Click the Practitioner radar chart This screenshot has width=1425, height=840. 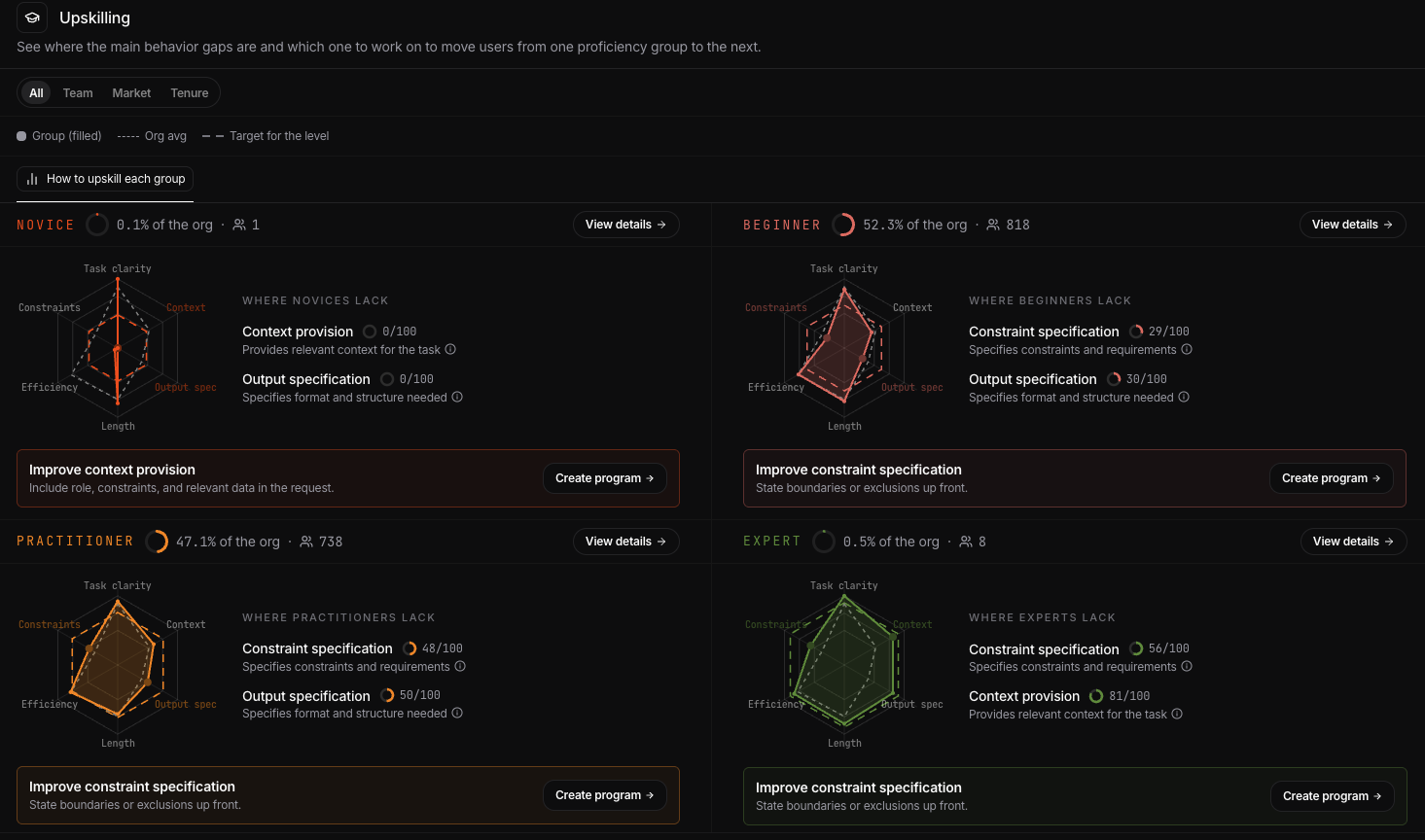tap(118, 663)
